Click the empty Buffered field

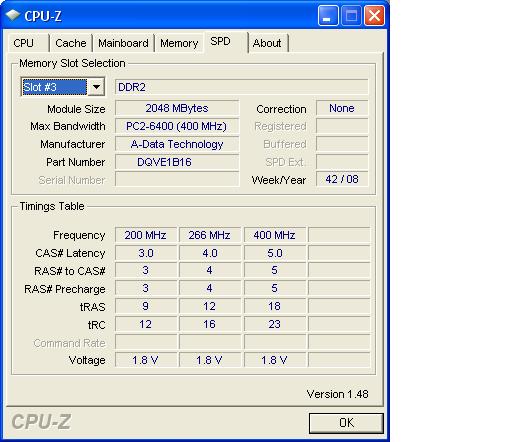click(x=342, y=144)
